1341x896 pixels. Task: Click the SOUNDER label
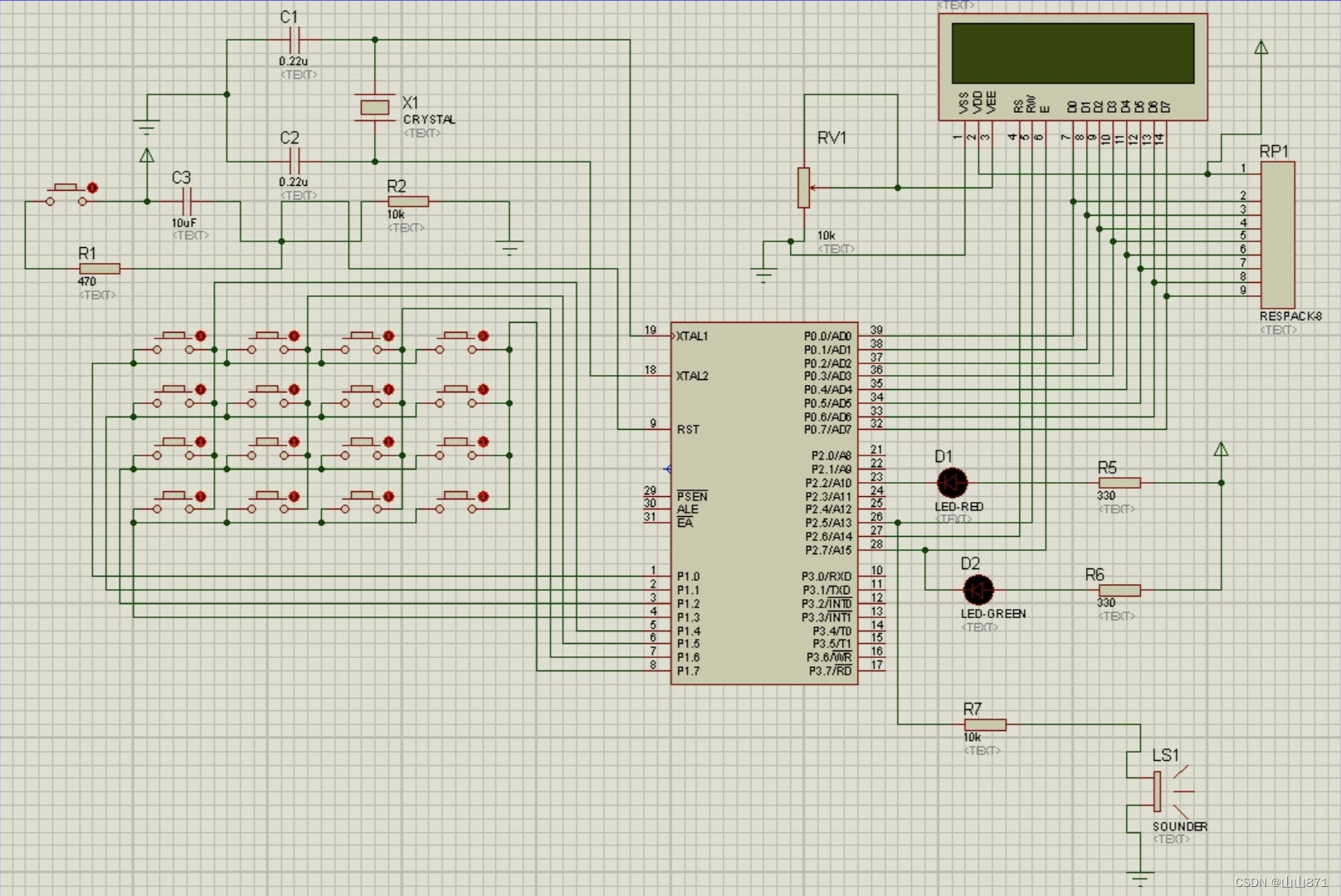tap(1180, 826)
